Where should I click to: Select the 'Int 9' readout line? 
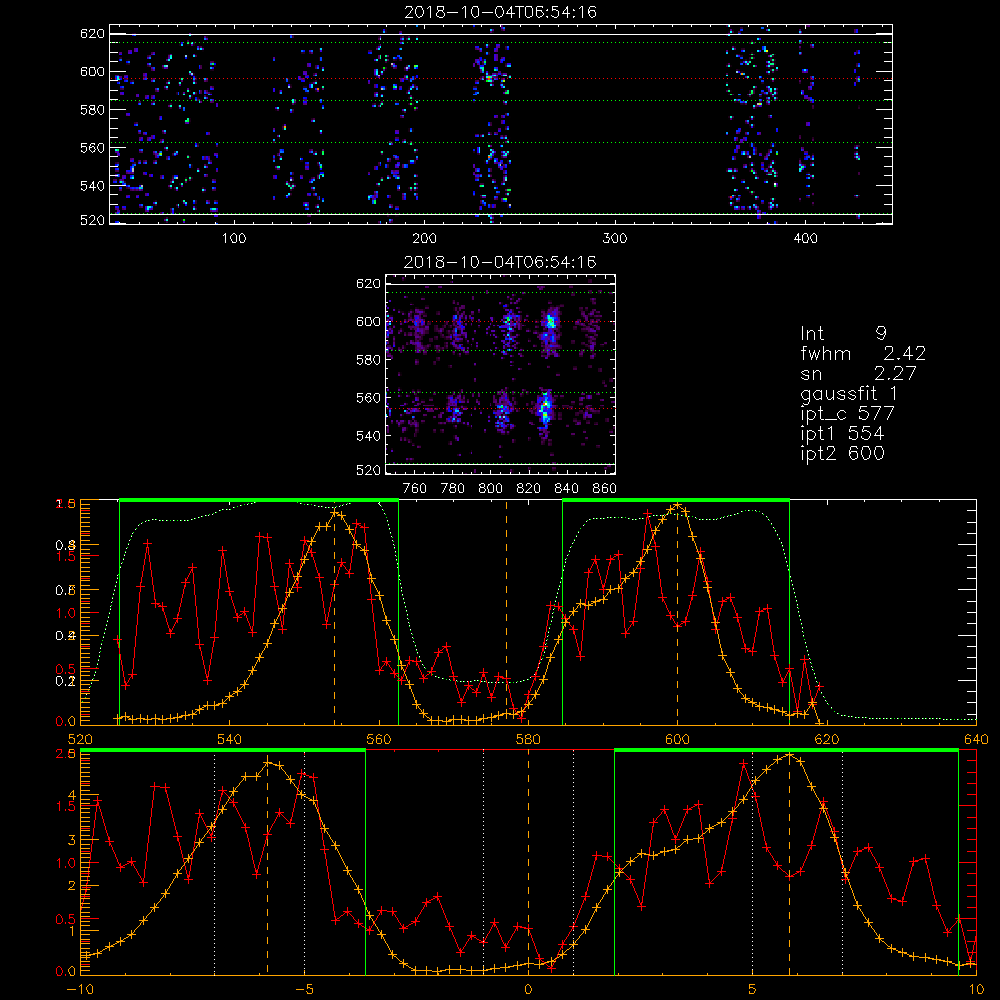coord(843,333)
